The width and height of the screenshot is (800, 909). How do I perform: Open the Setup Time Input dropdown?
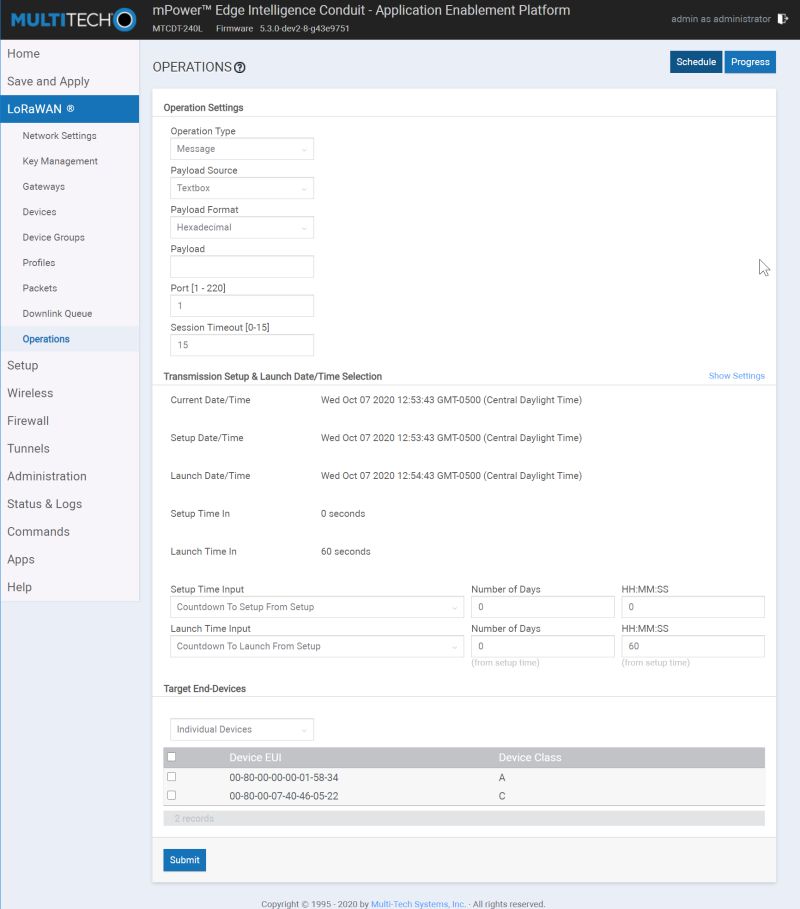(x=317, y=607)
